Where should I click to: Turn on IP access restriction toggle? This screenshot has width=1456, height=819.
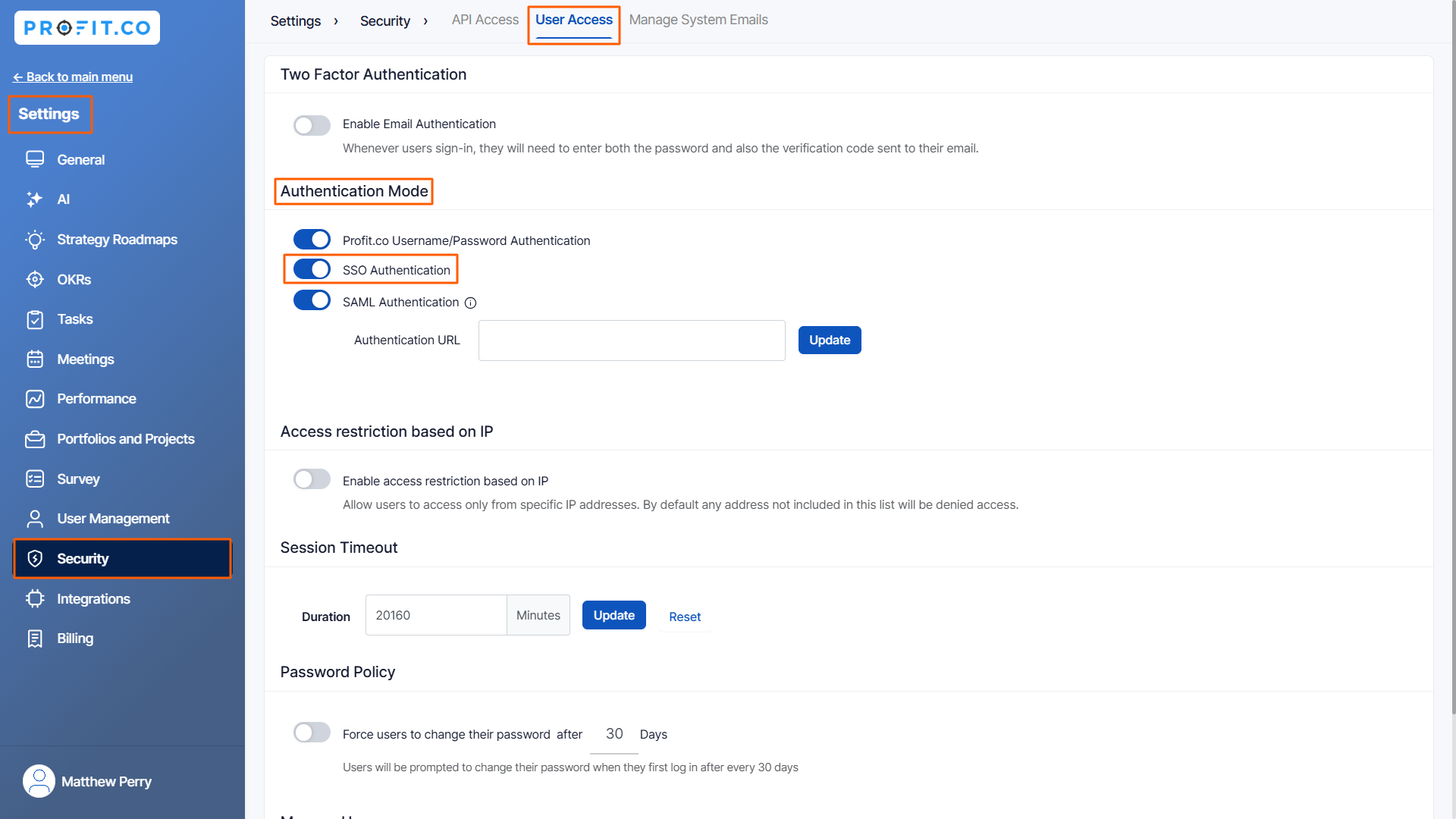pyautogui.click(x=312, y=479)
